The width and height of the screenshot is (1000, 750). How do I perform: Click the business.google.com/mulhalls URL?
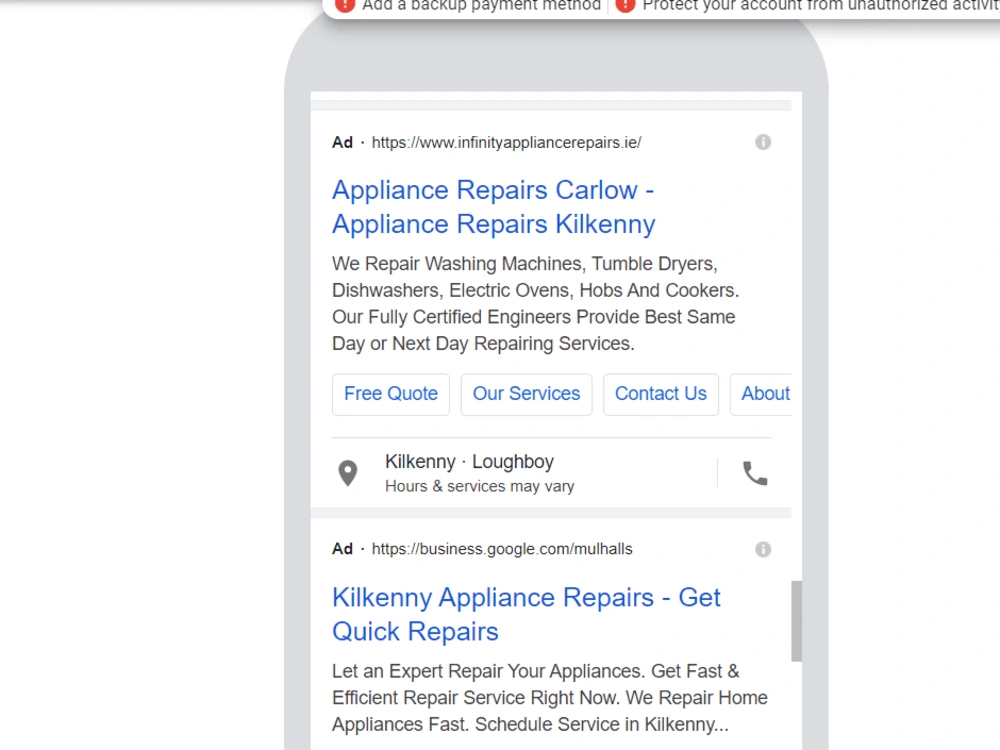tap(502, 549)
